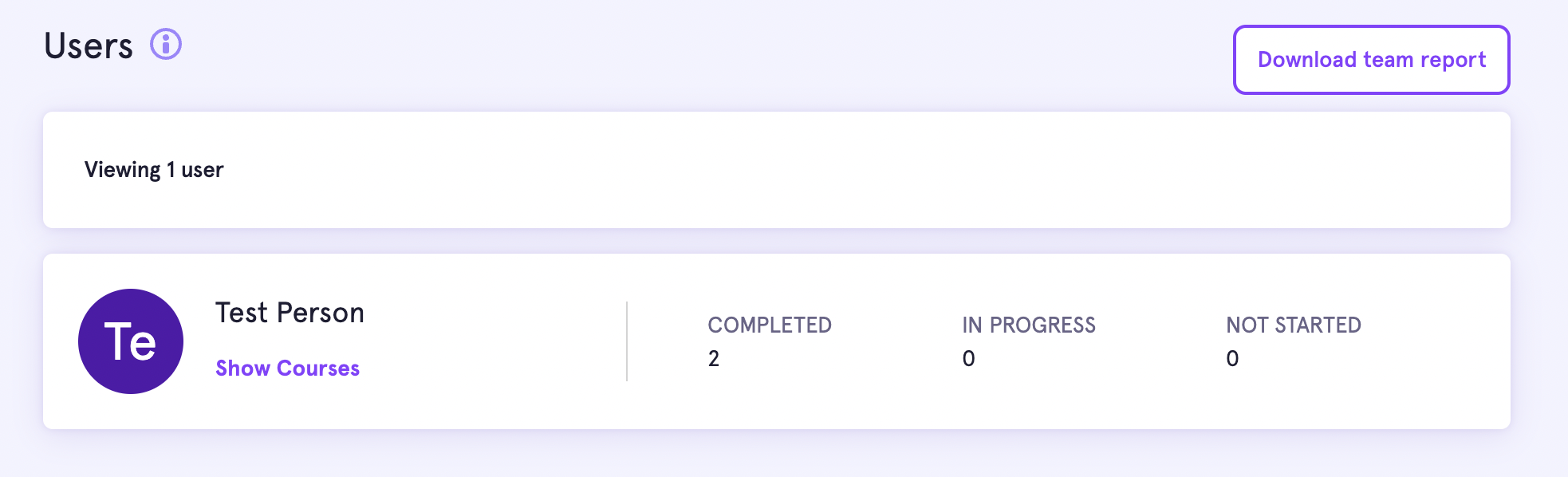Click the word Courses in Show Courses

click(x=318, y=369)
